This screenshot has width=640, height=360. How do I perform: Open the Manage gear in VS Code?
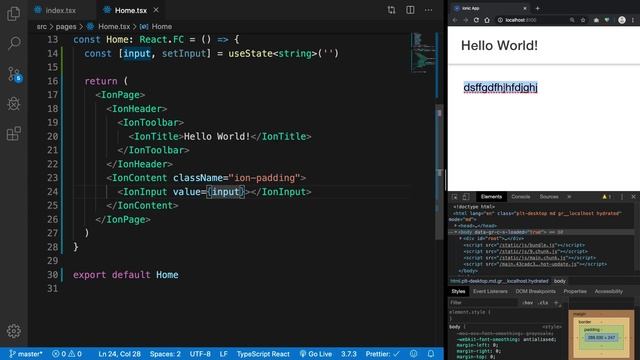[13, 331]
